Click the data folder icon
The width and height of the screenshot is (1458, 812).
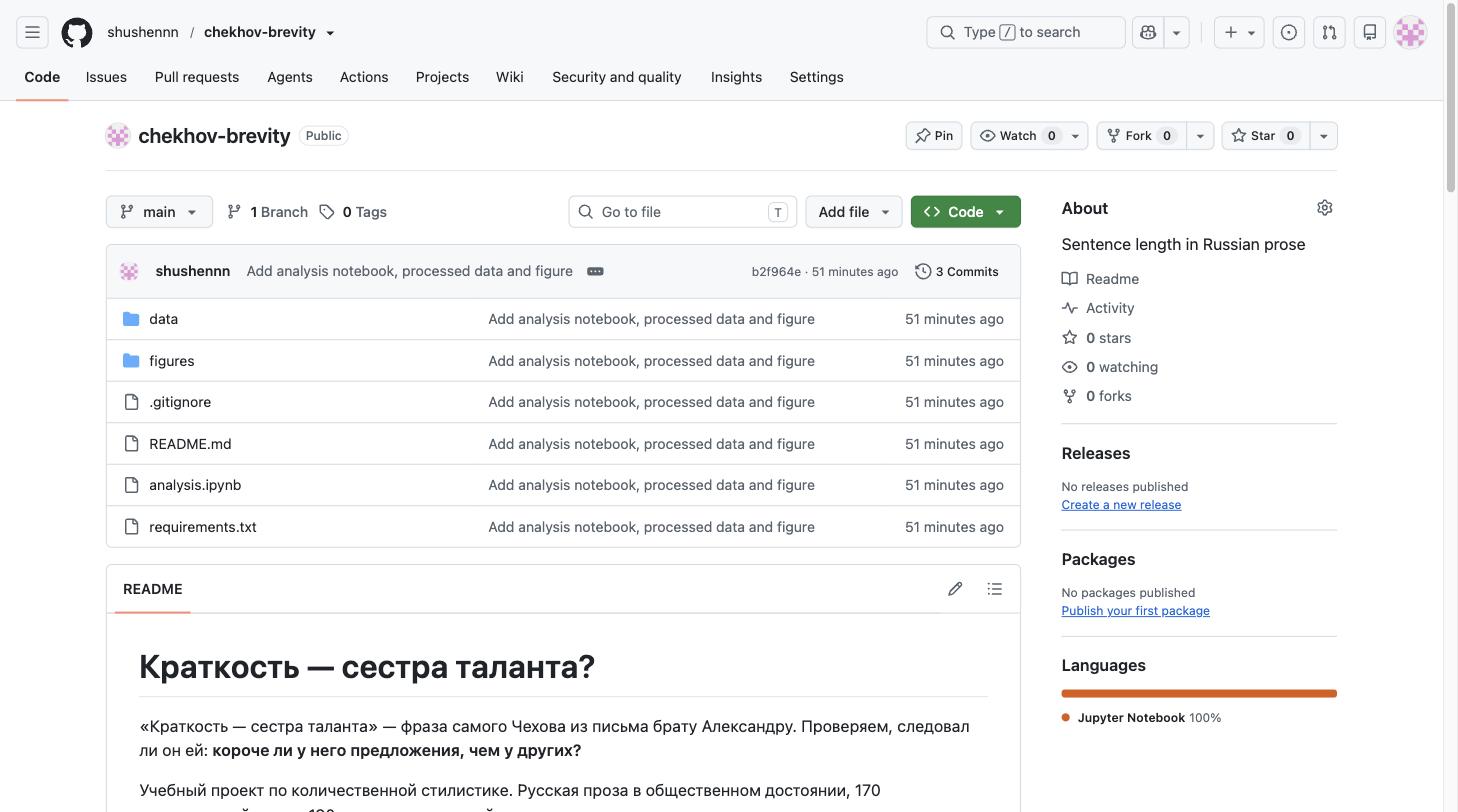pyautogui.click(x=131, y=319)
